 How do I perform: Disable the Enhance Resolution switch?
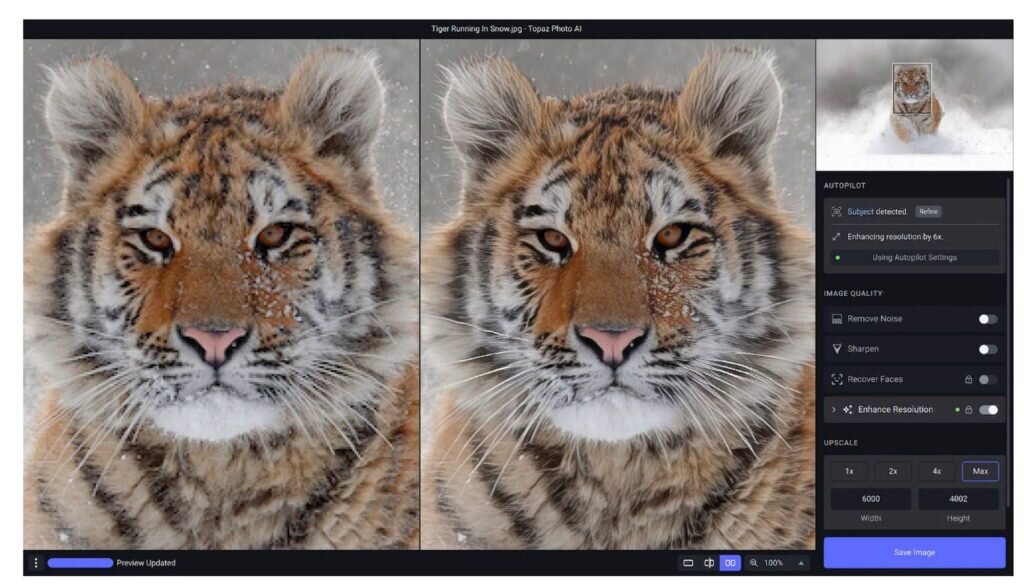pyautogui.click(x=988, y=410)
